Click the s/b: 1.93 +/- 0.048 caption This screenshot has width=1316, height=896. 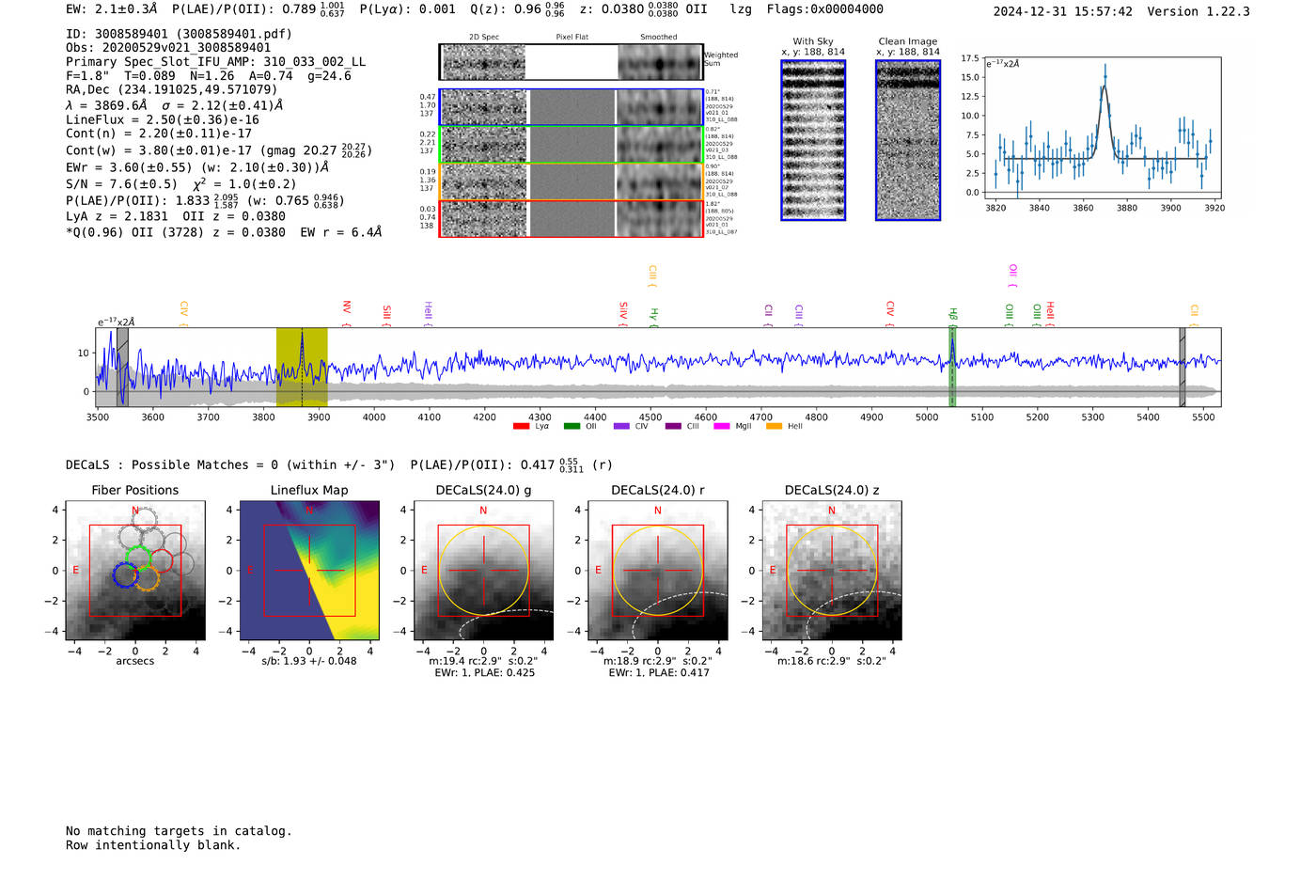point(309,661)
